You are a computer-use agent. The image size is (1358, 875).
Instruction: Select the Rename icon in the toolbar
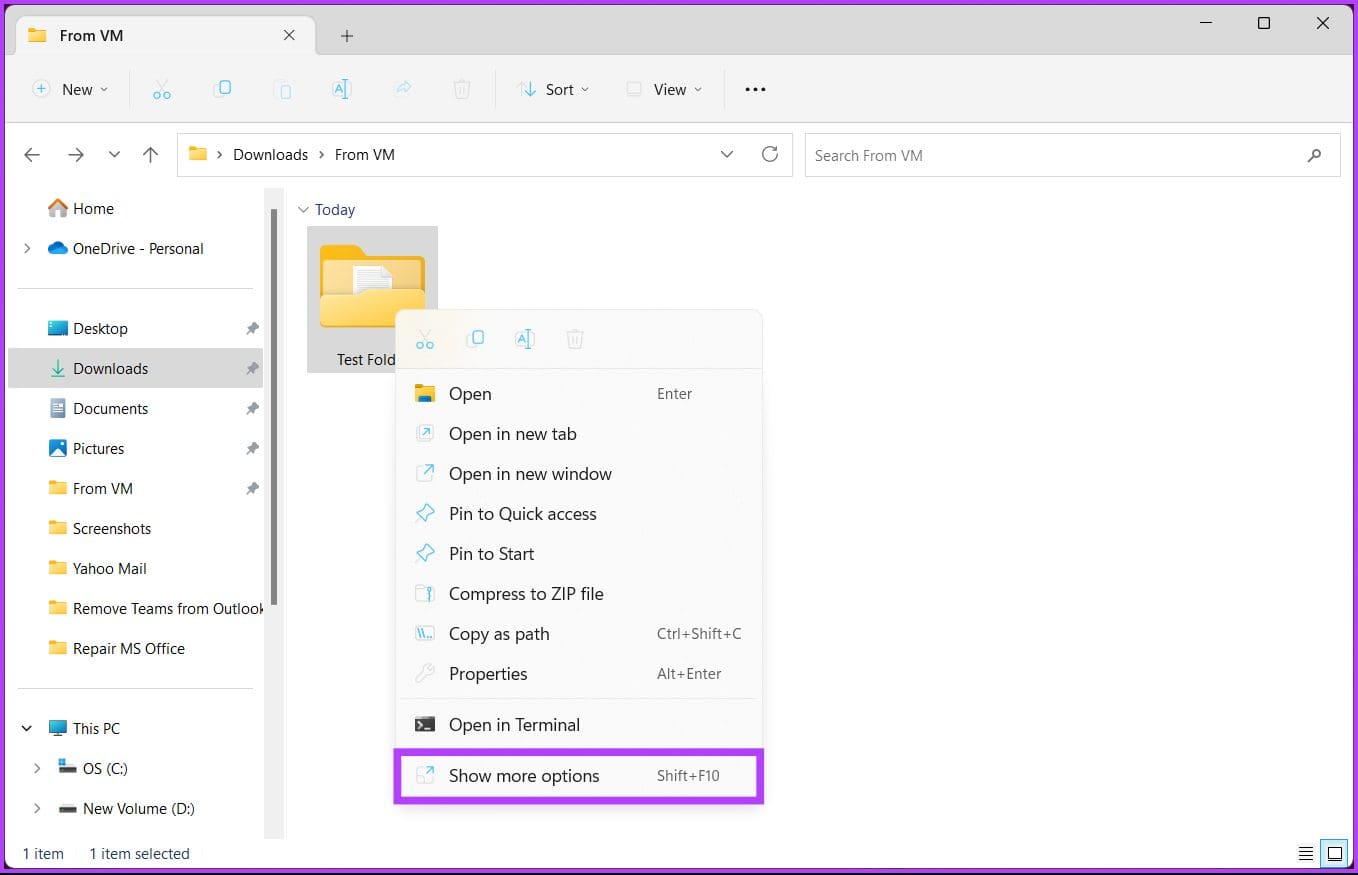(342, 89)
